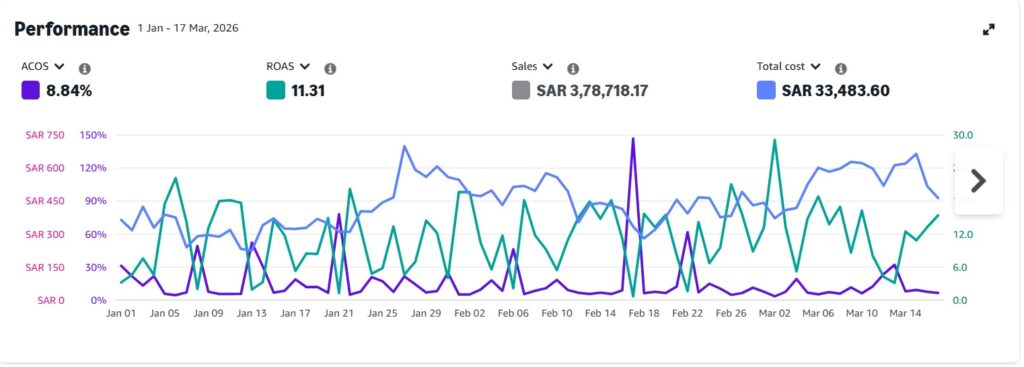Open the info icon next to Sales
1024x367 pixels.
[x=573, y=69]
